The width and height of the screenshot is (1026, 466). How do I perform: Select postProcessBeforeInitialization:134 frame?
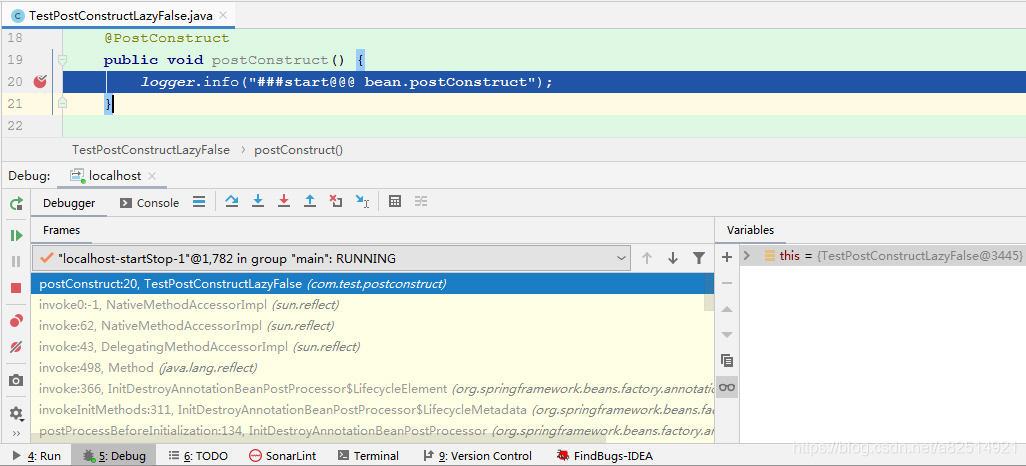pos(373,431)
